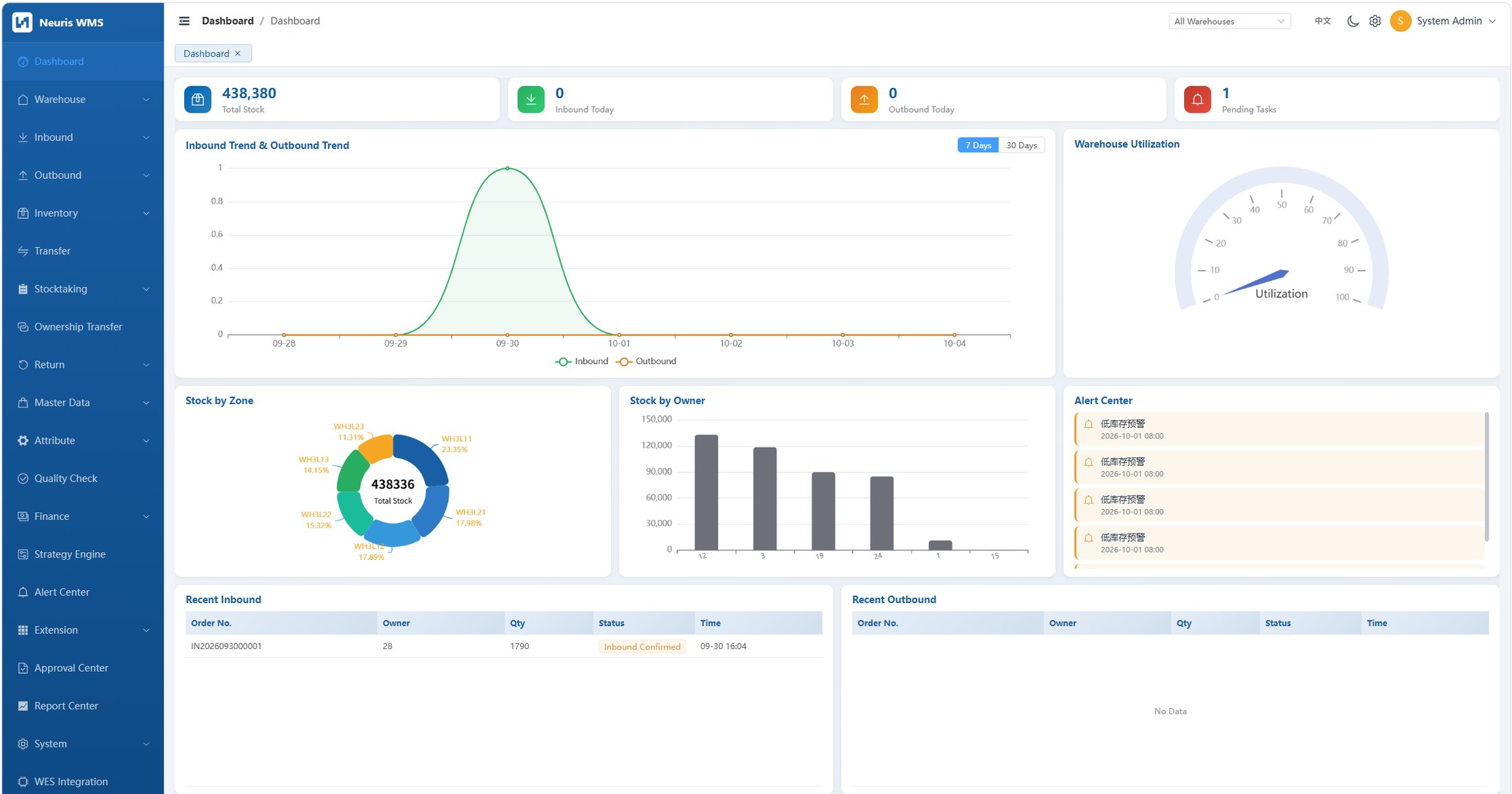Screen dimensions: 1512x794
Task: Click the 09-30 16:04 time cell
Action: point(723,646)
